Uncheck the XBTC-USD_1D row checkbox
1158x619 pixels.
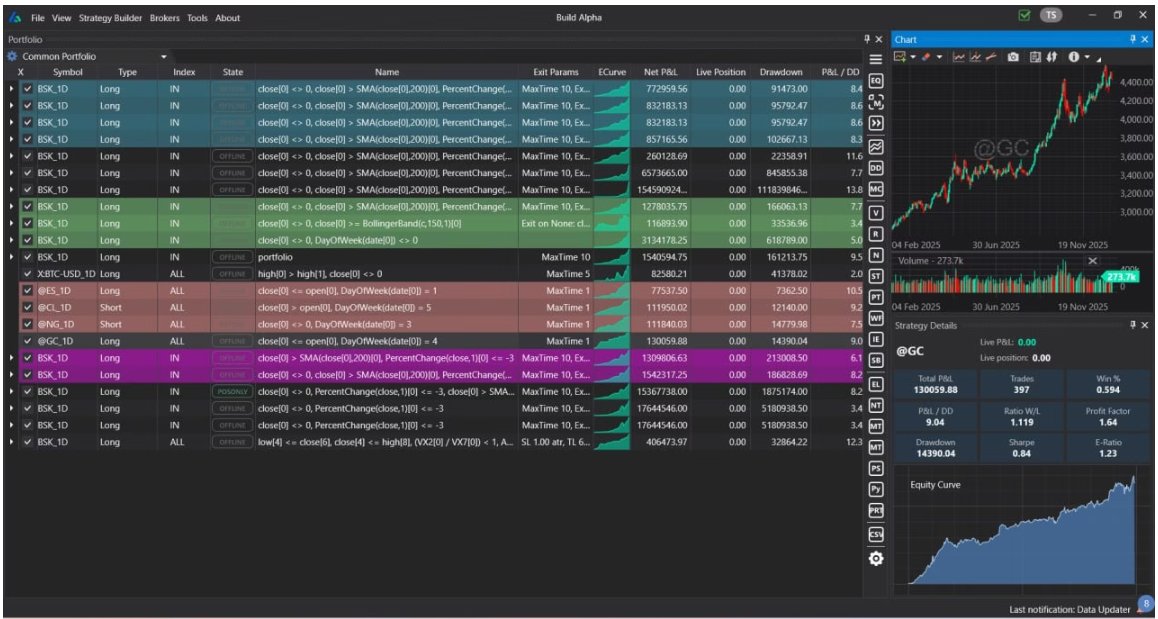28,273
